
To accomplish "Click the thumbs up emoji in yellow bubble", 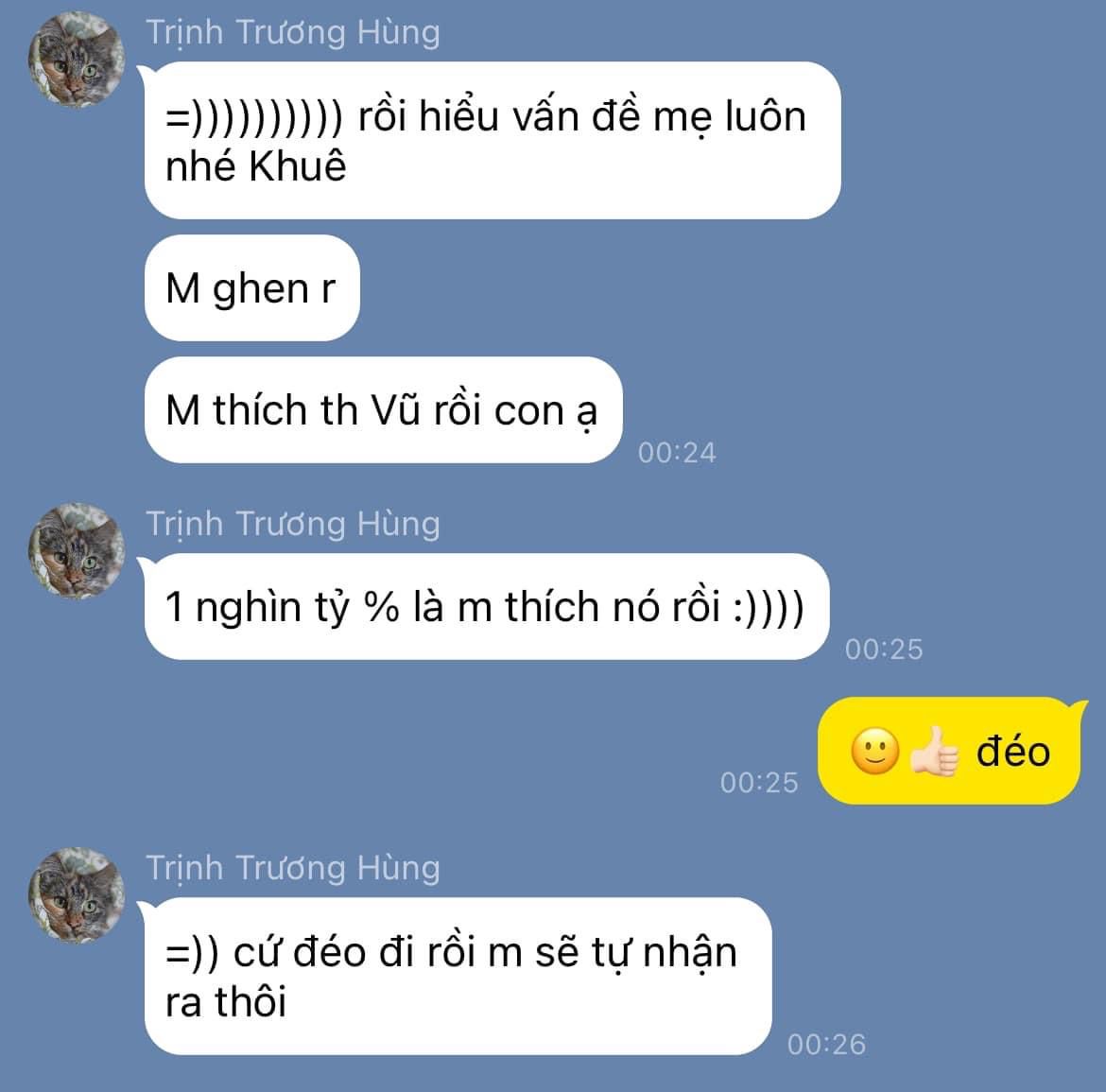I will 934,752.
